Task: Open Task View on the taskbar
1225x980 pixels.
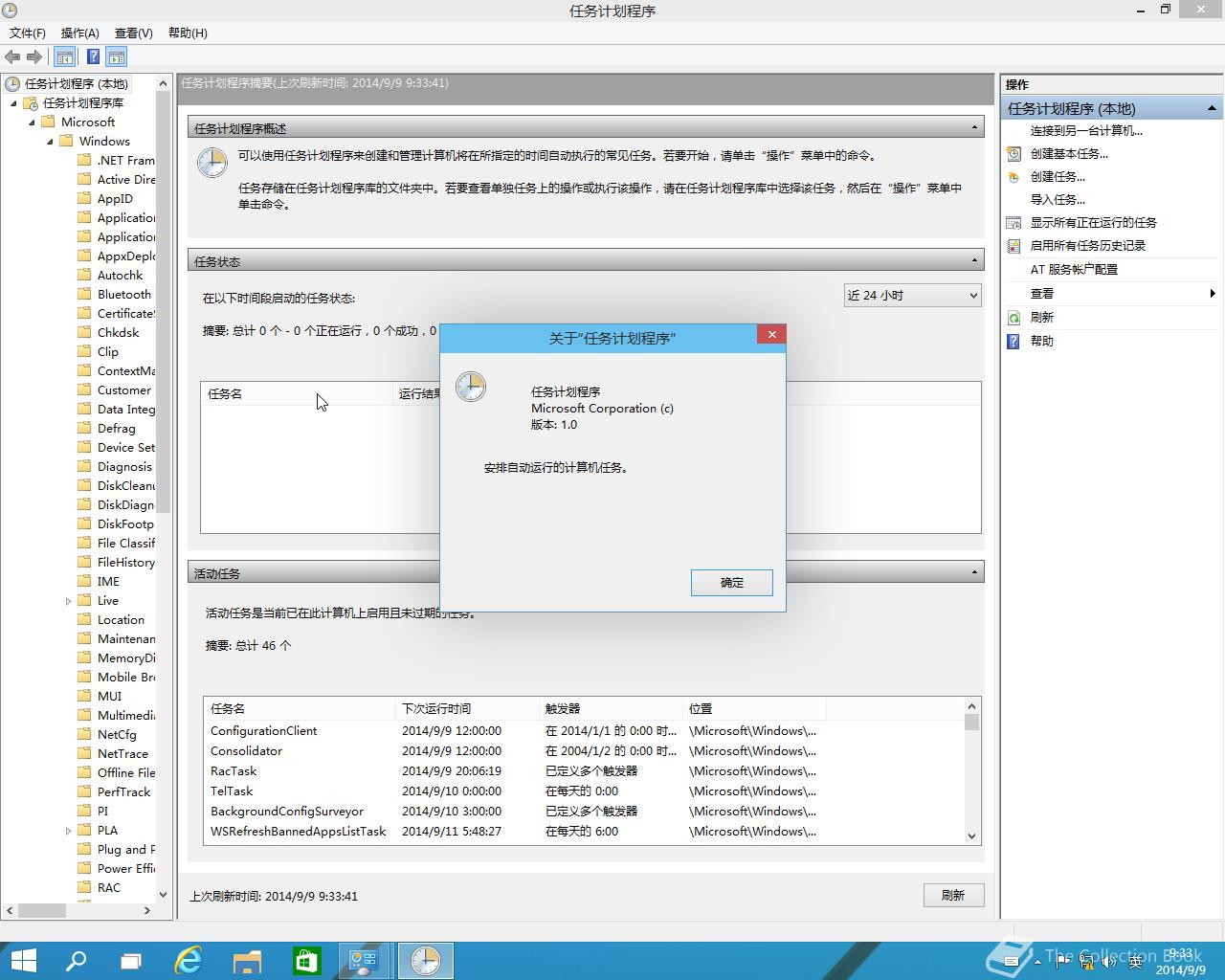Action: click(131, 961)
